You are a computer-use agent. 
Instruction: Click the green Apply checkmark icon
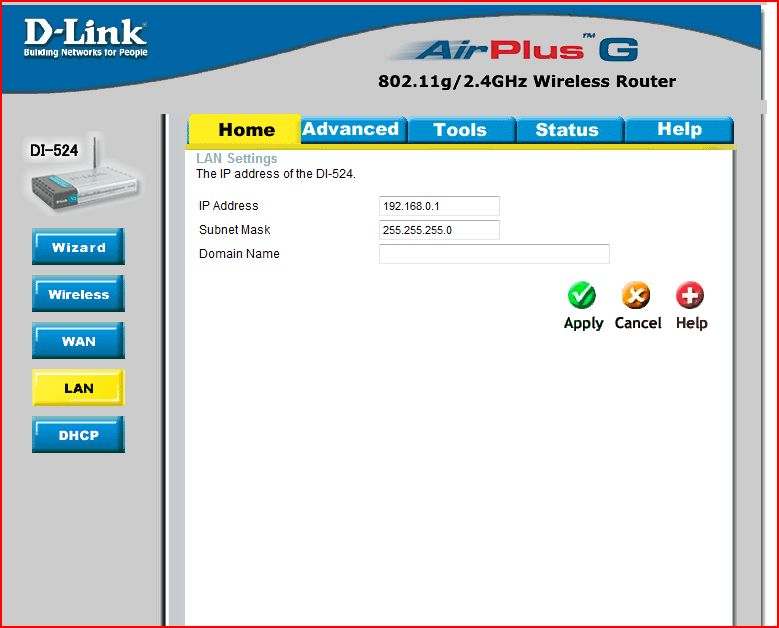(x=582, y=295)
